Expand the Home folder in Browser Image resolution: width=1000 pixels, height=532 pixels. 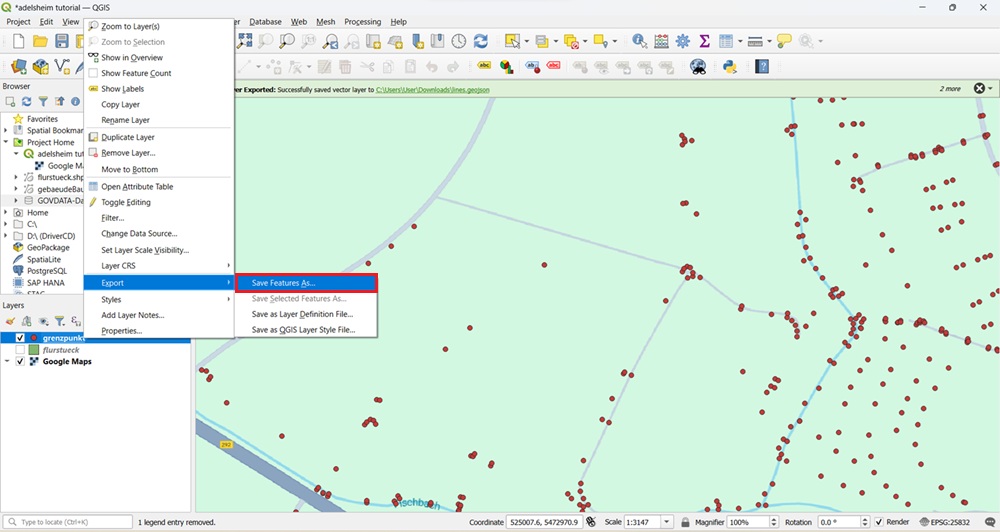[x=7, y=213]
